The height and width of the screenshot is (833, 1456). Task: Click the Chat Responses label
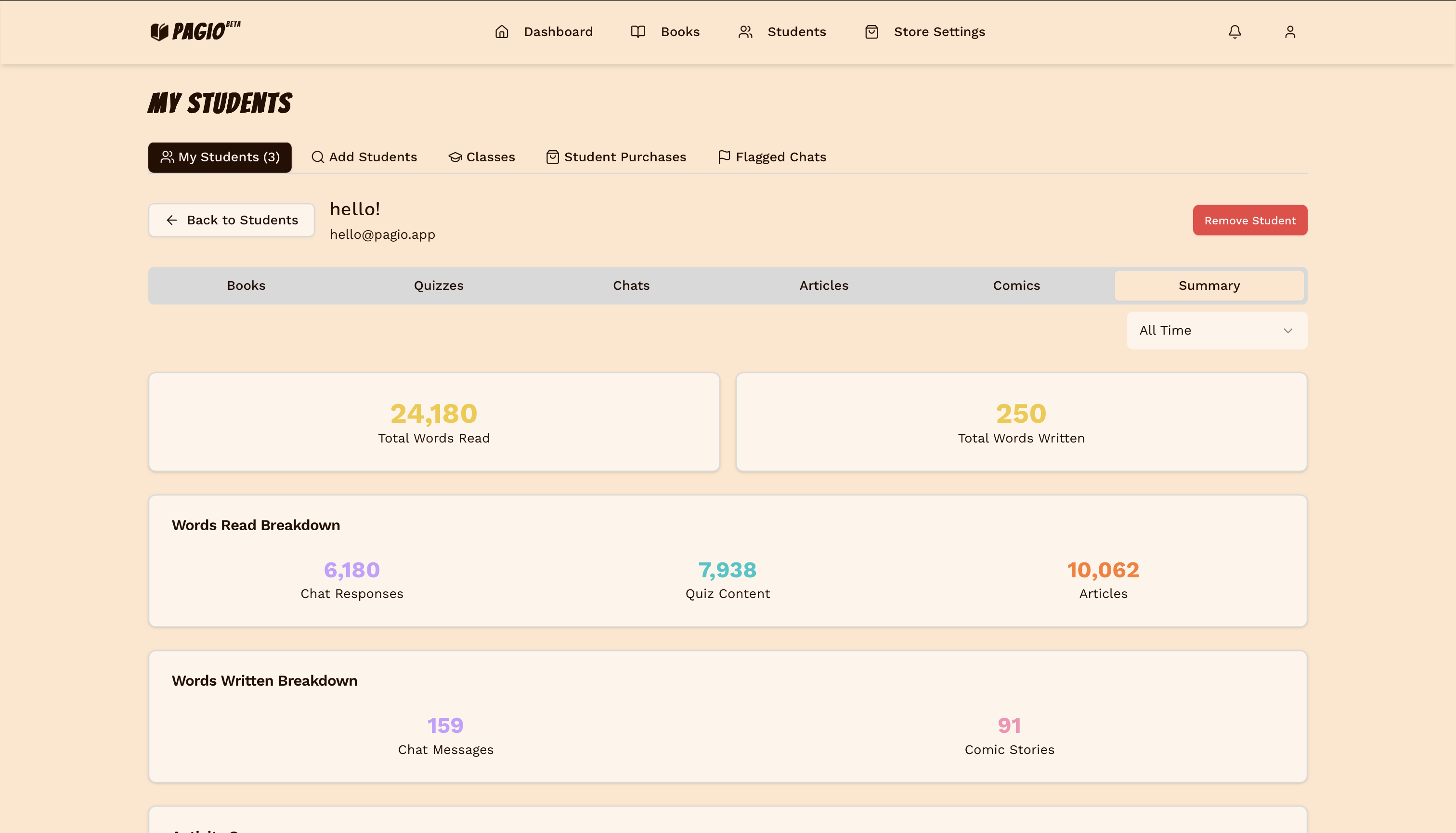(x=352, y=594)
